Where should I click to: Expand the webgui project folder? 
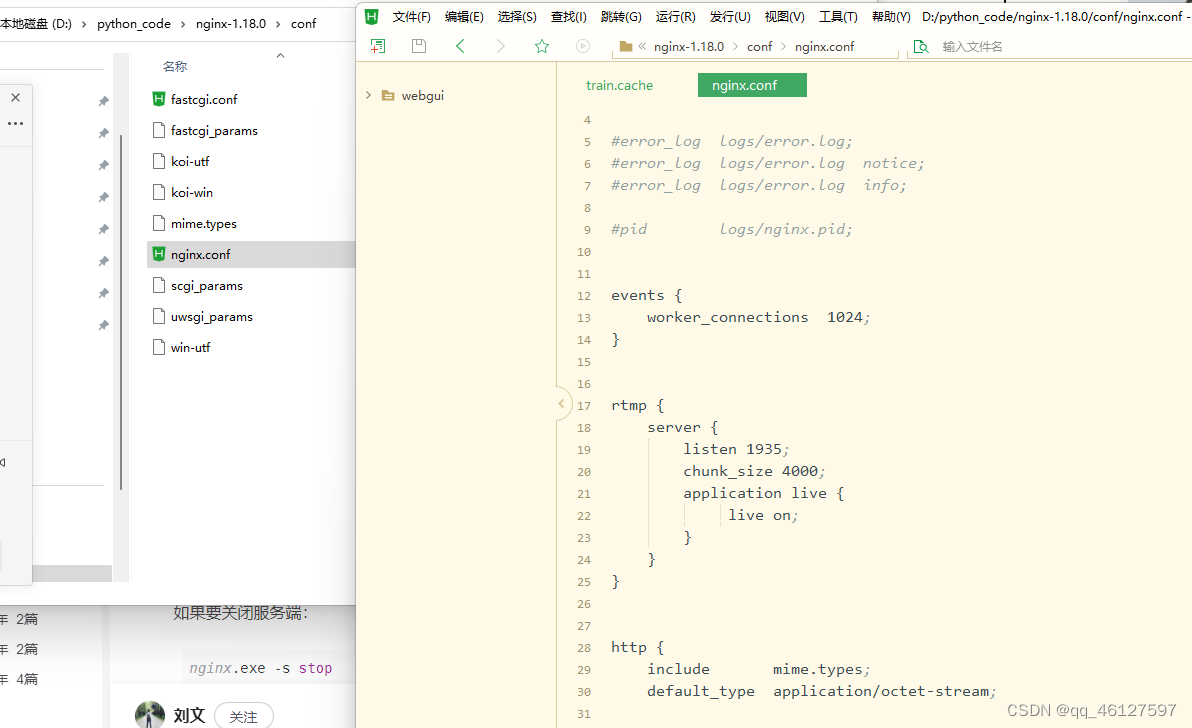[369, 96]
